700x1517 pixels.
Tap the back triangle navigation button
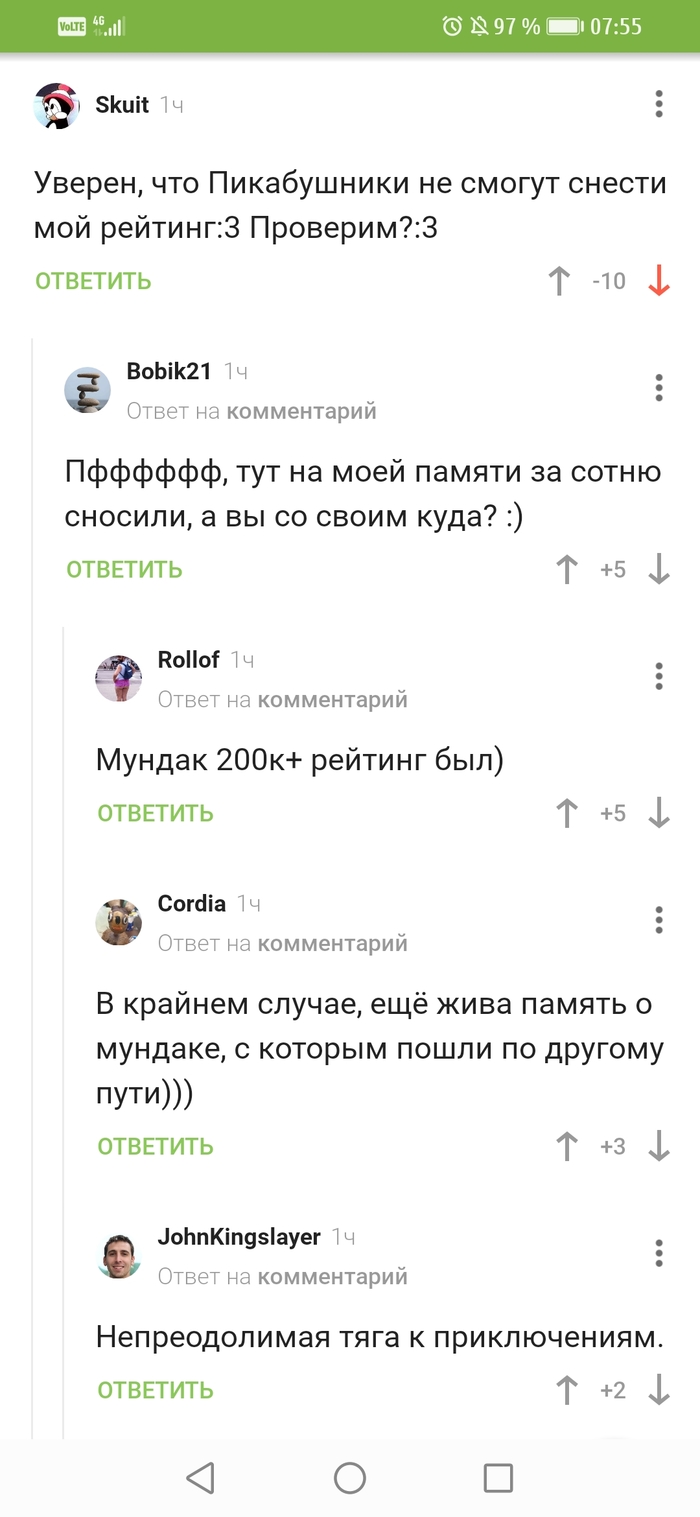tap(200, 1477)
